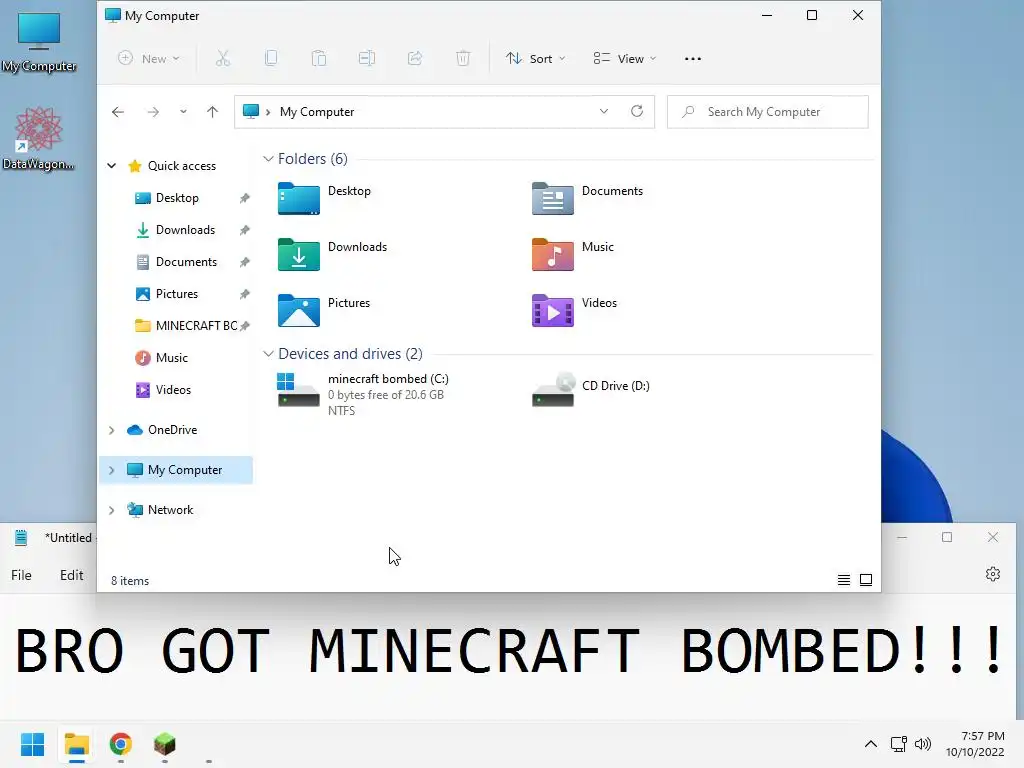
Task: Select My Computer desktop shortcut
Action: click(39, 42)
